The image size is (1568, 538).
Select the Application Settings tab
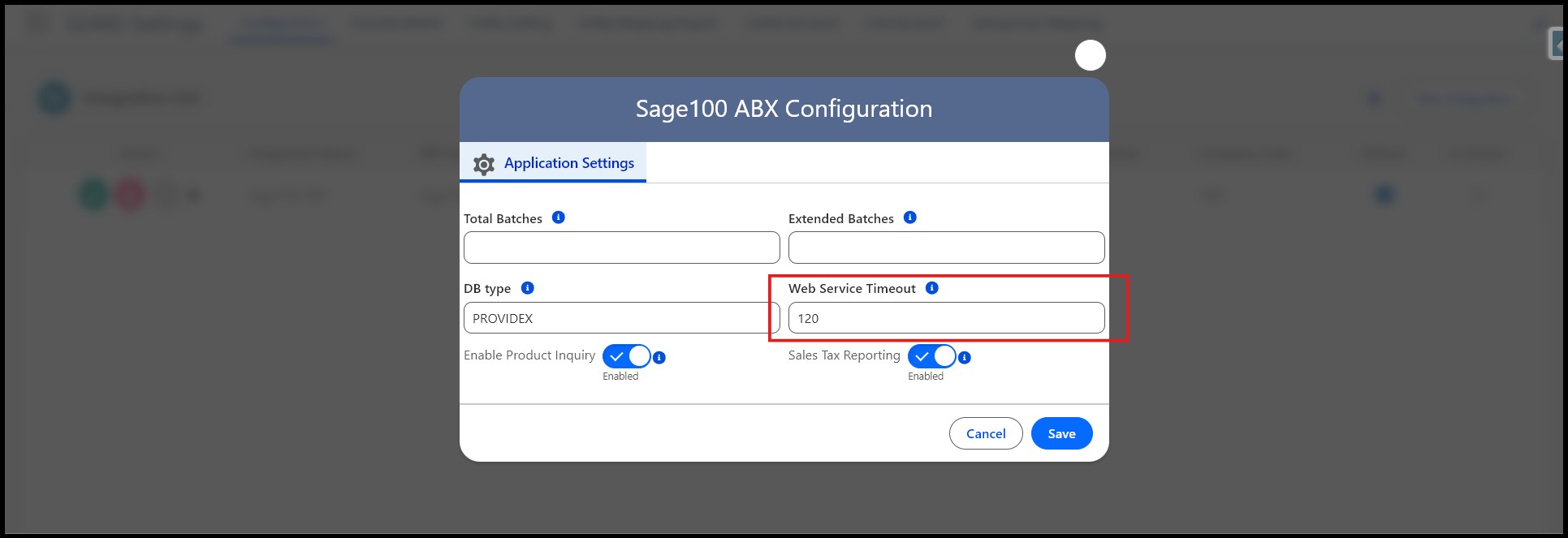[x=554, y=163]
